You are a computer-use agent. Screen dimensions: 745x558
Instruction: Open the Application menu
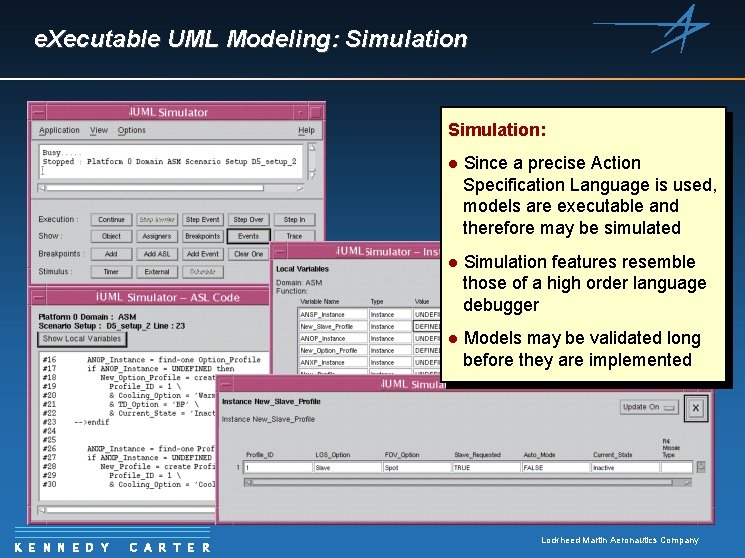[59, 130]
